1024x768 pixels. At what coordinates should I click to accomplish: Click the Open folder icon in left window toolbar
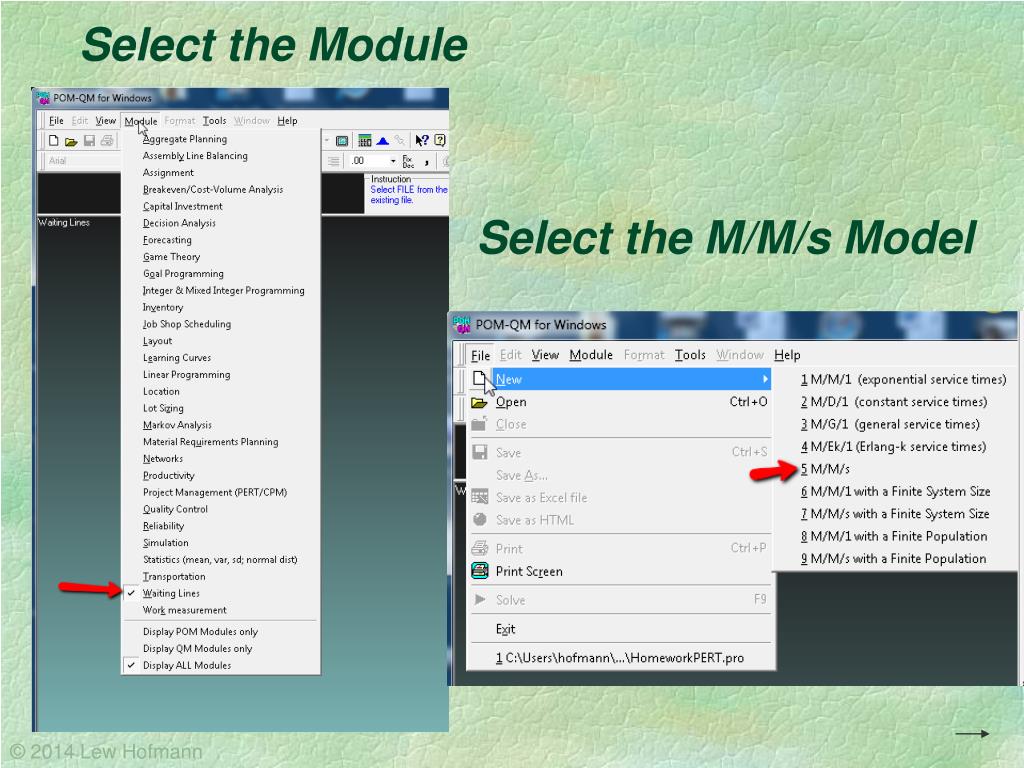coord(71,141)
